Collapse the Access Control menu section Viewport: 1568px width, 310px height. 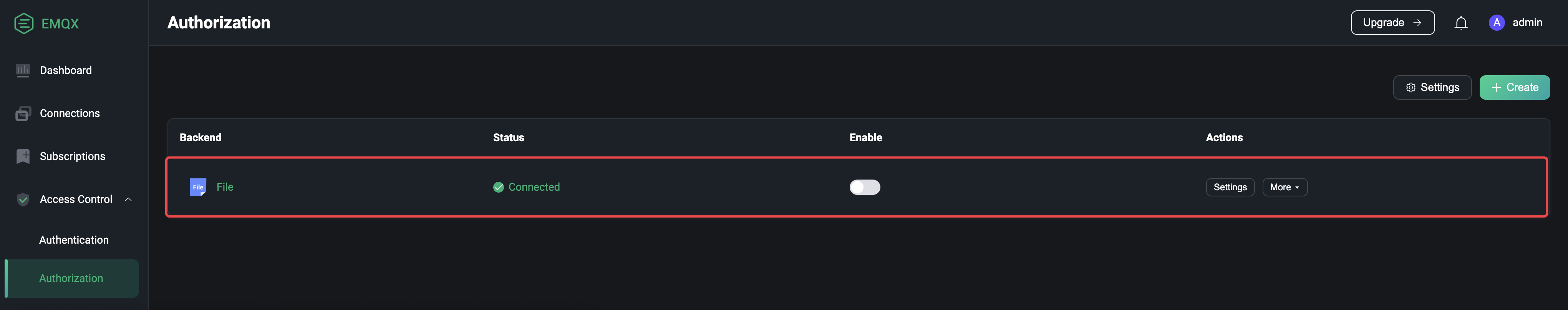(128, 199)
